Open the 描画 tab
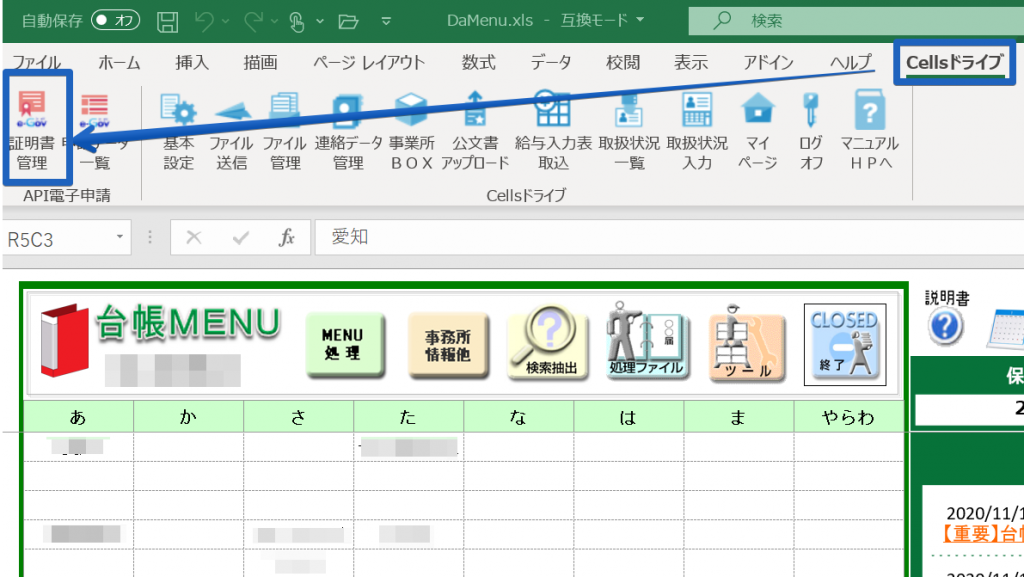 click(260, 62)
